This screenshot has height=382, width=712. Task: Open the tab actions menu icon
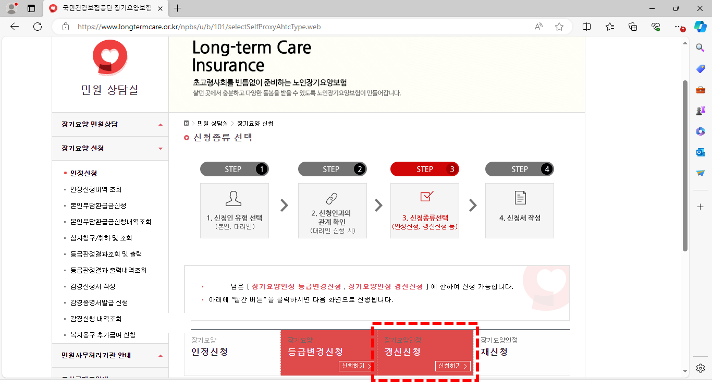coord(31,8)
